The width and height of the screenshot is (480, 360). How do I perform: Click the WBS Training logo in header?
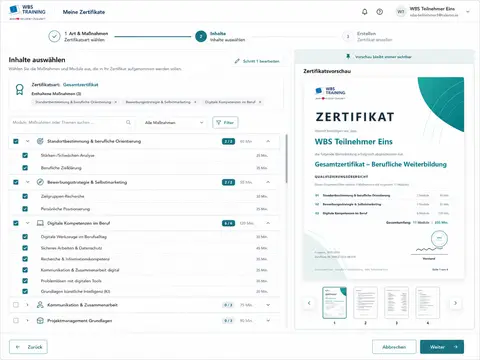(27, 12)
